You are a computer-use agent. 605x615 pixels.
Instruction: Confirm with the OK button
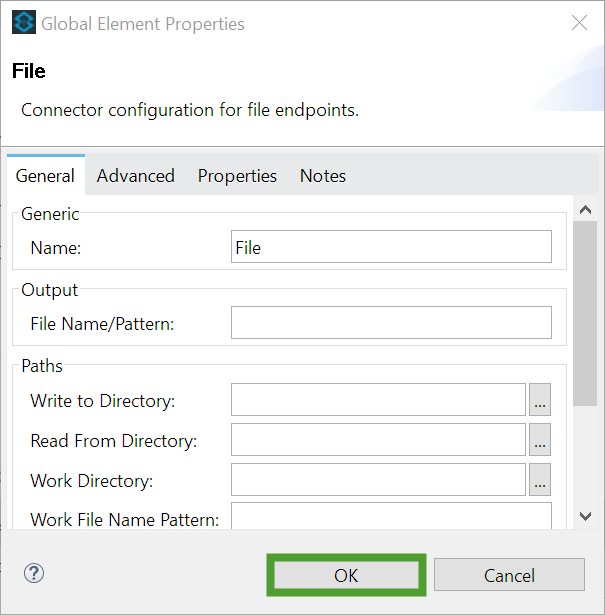pos(346,575)
